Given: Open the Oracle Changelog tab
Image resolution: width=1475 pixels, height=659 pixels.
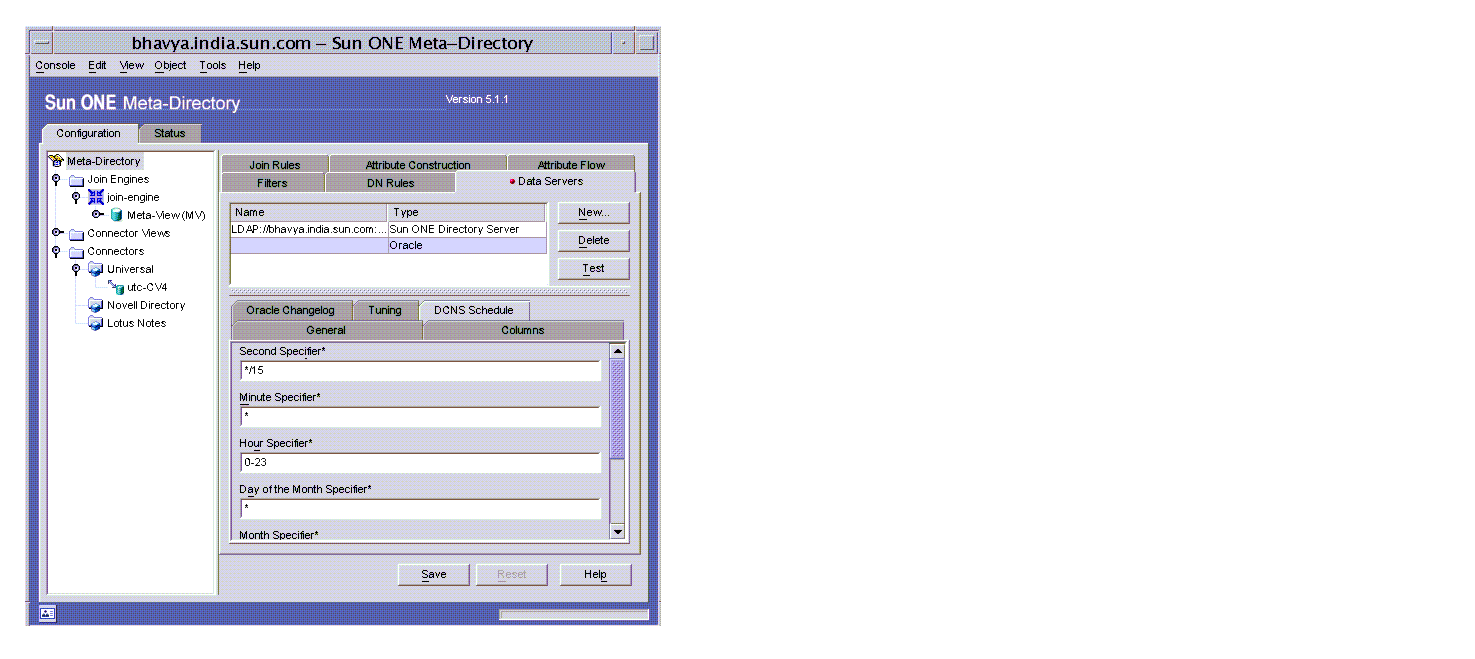Looking at the screenshot, I should [291, 311].
